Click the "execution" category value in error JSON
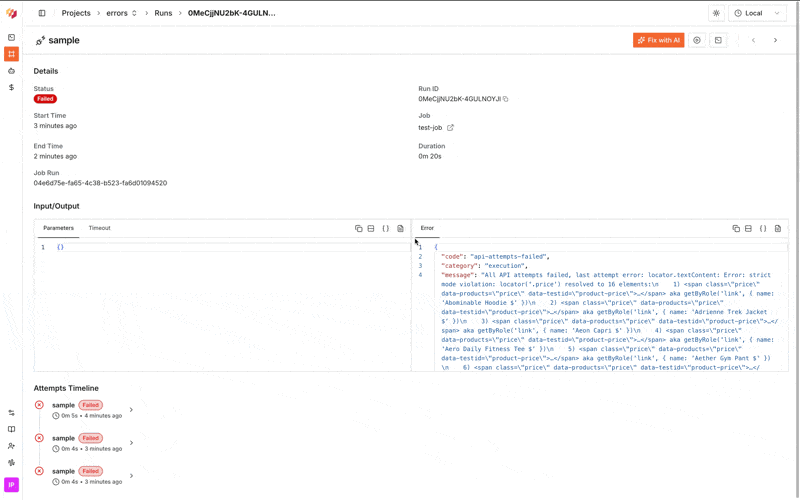The width and height of the screenshot is (800, 500). point(506,266)
